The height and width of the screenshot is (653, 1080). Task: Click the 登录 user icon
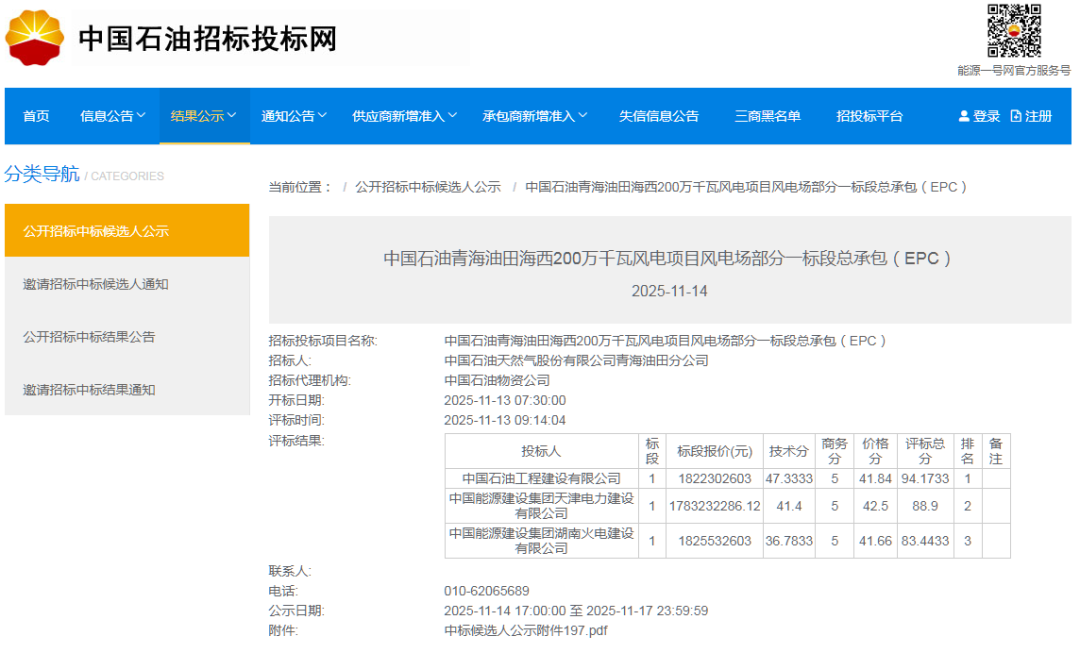click(x=964, y=116)
